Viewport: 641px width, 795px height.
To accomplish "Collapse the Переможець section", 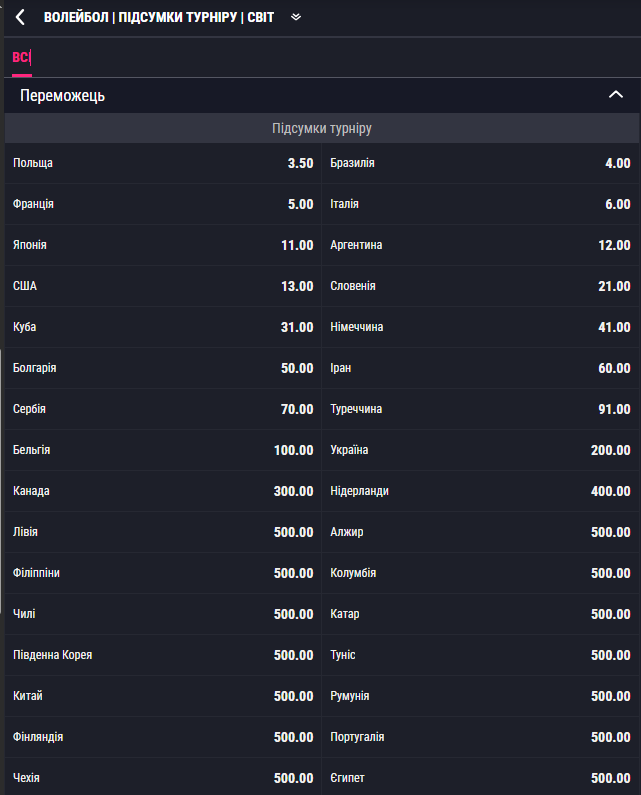I will [x=615, y=95].
